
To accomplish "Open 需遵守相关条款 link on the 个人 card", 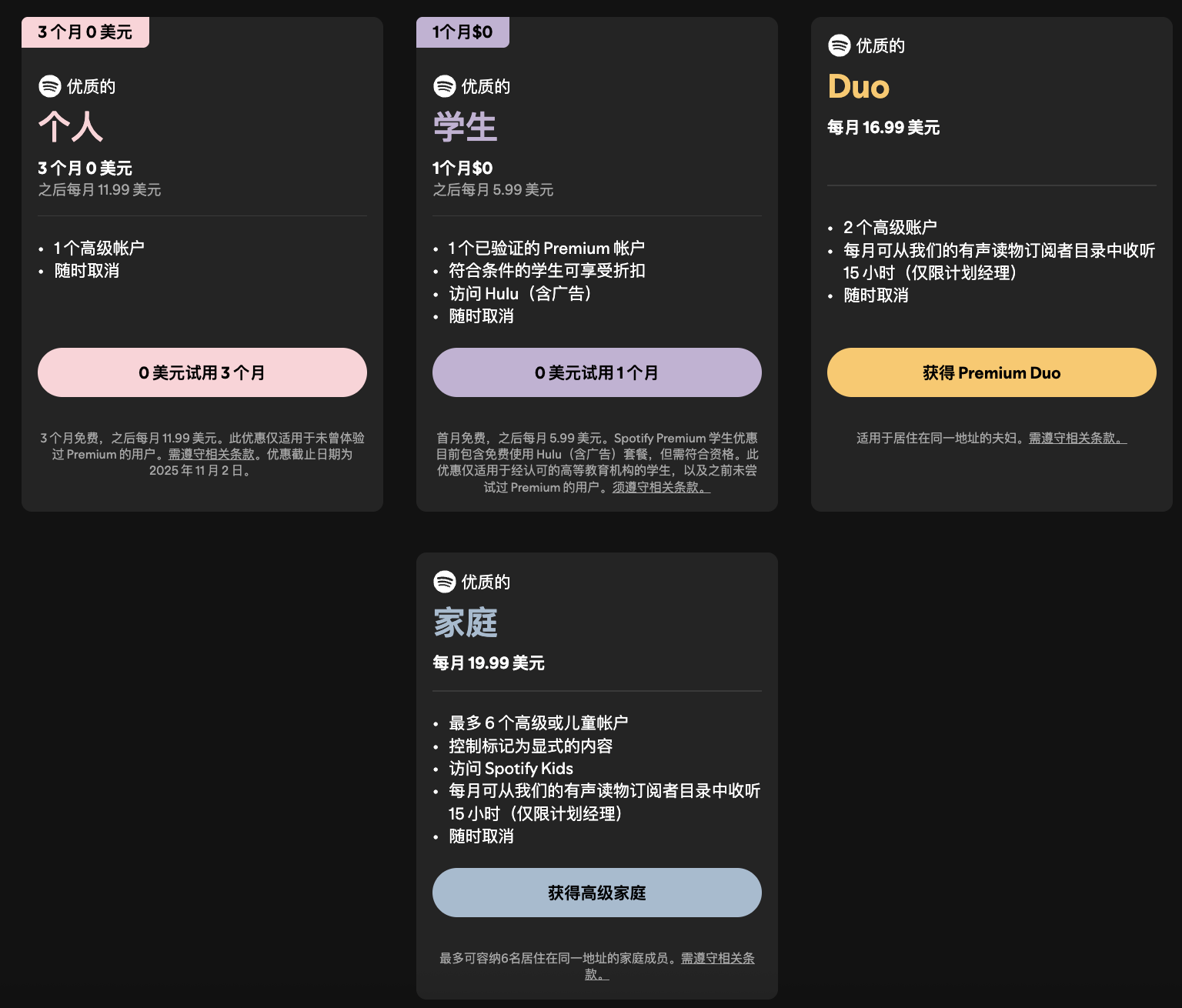I will [210, 454].
